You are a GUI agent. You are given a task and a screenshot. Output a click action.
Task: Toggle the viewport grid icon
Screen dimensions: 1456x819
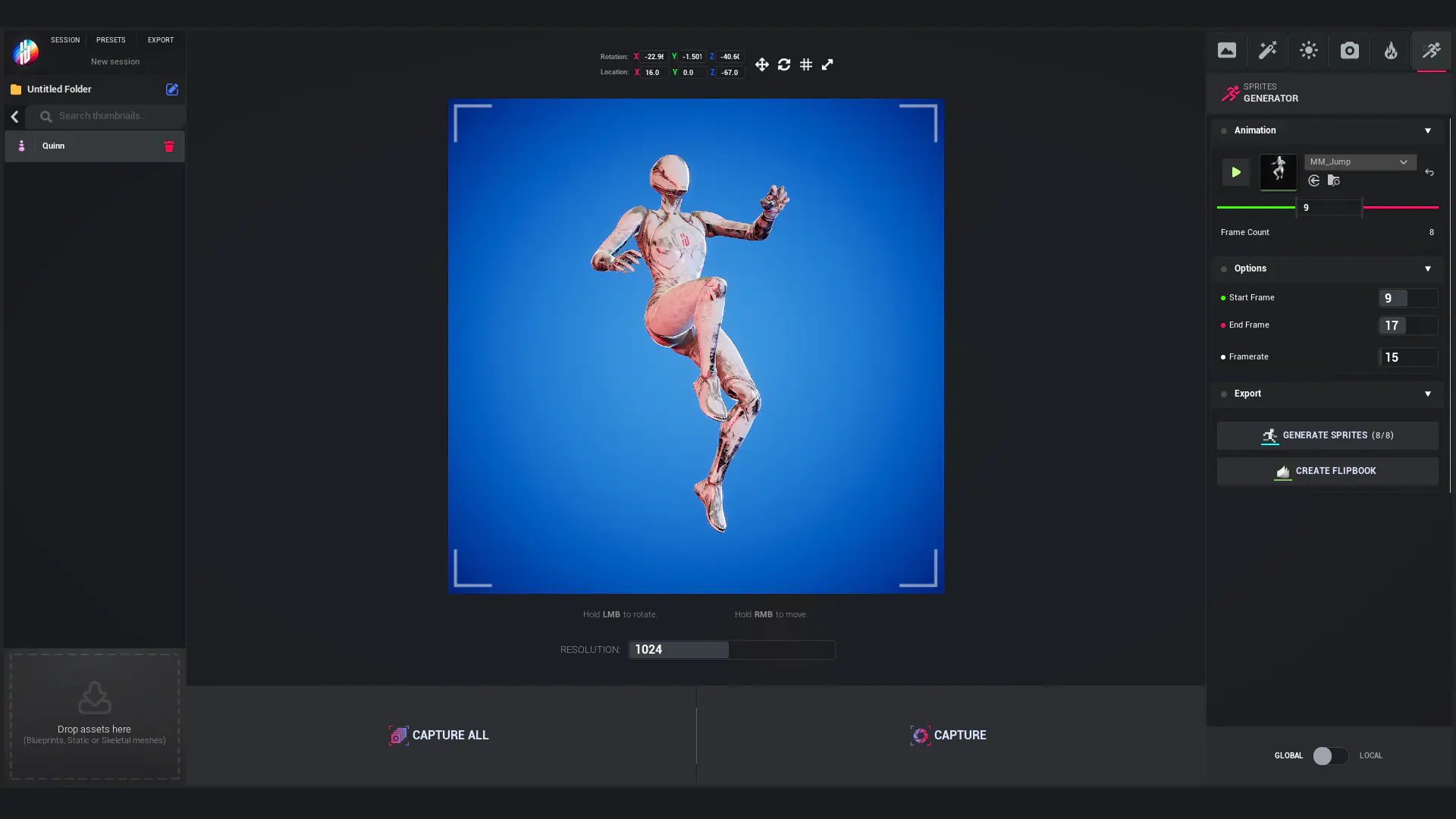tap(806, 65)
